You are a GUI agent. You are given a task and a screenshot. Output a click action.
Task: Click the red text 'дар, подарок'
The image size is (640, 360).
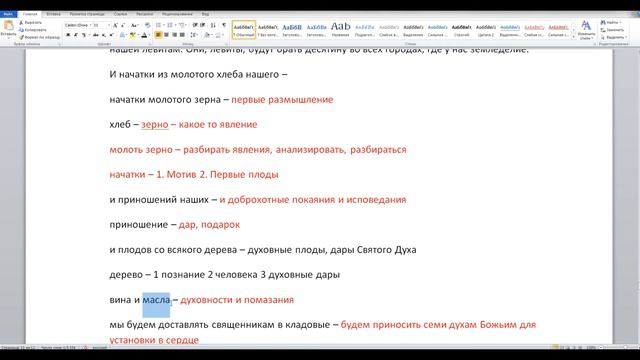point(209,224)
